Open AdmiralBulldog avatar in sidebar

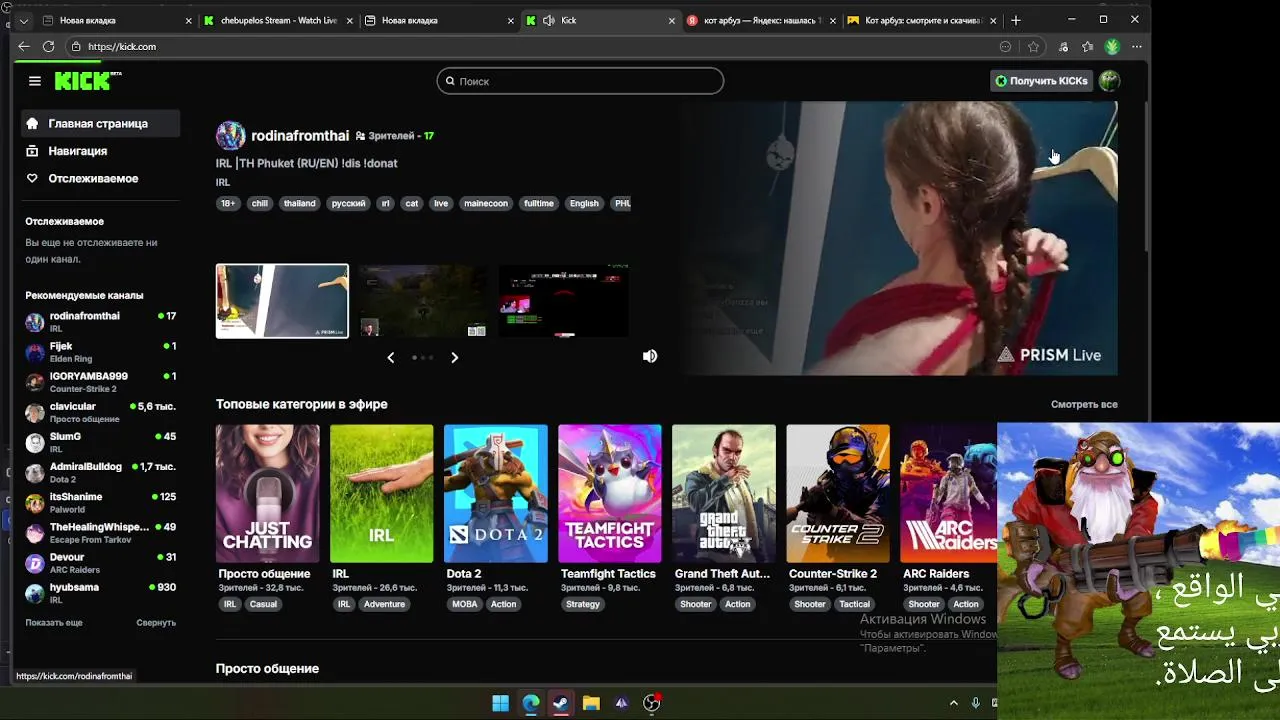pos(35,473)
